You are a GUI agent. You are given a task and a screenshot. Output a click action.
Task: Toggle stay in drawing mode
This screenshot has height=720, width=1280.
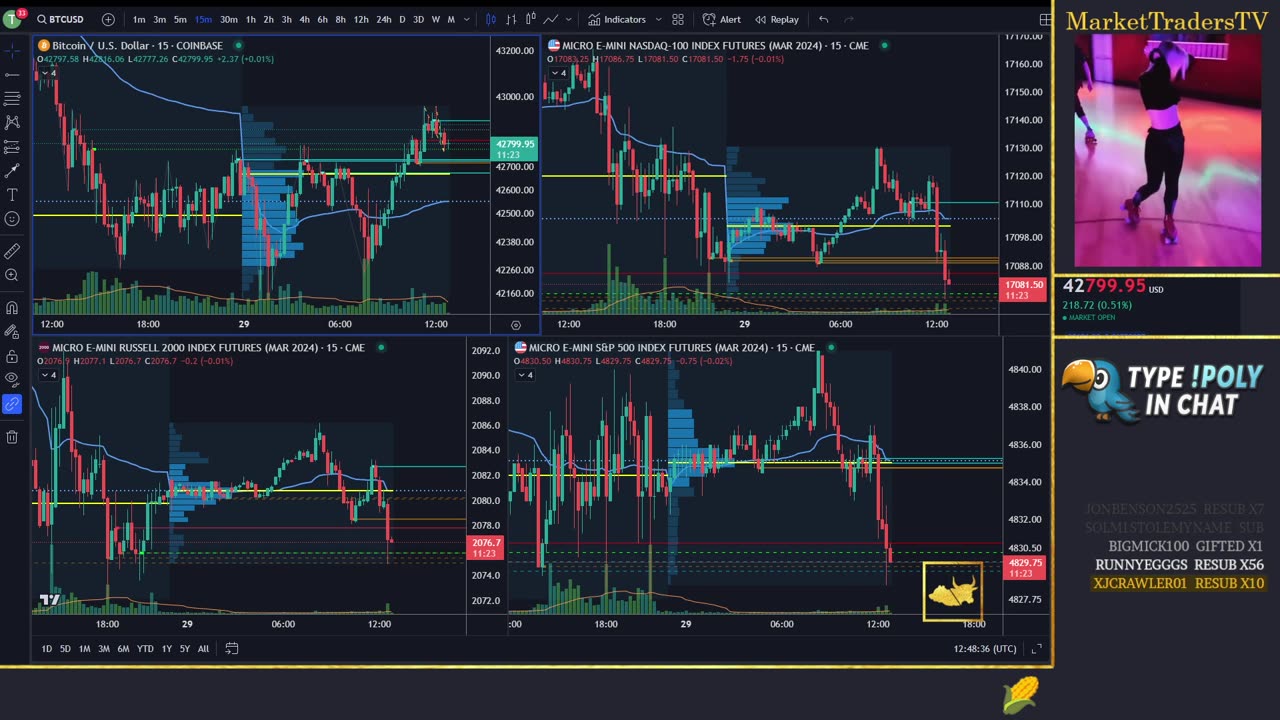(x=12, y=332)
